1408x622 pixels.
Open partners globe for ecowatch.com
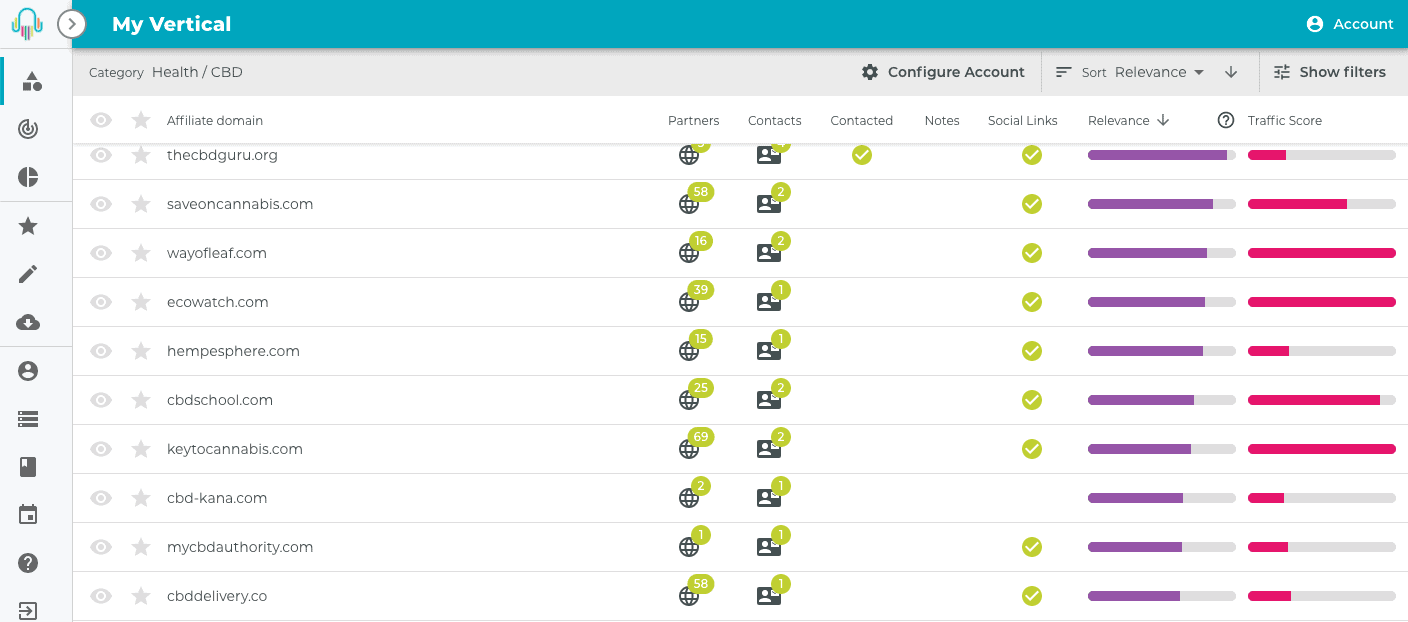coord(689,302)
